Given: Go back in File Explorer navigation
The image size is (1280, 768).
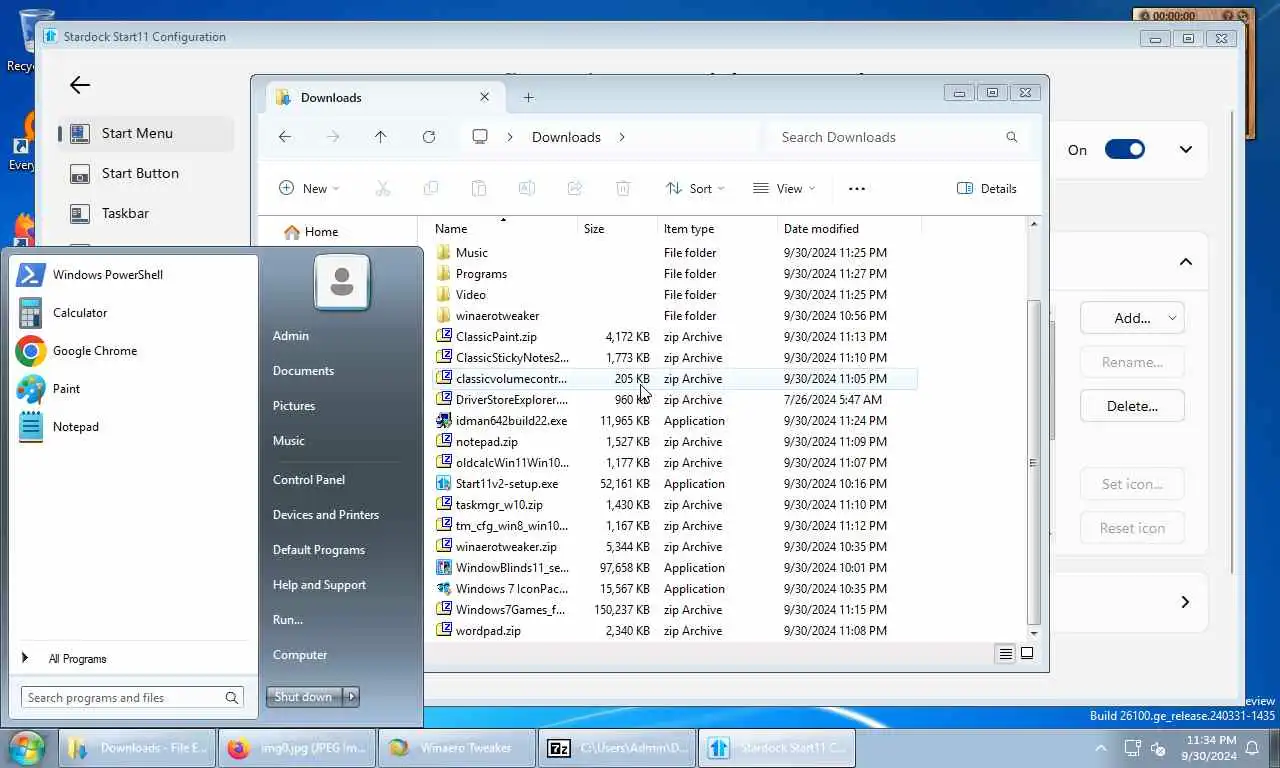Looking at the screenshot, I should pyautogui.click(x=285, y=137).
